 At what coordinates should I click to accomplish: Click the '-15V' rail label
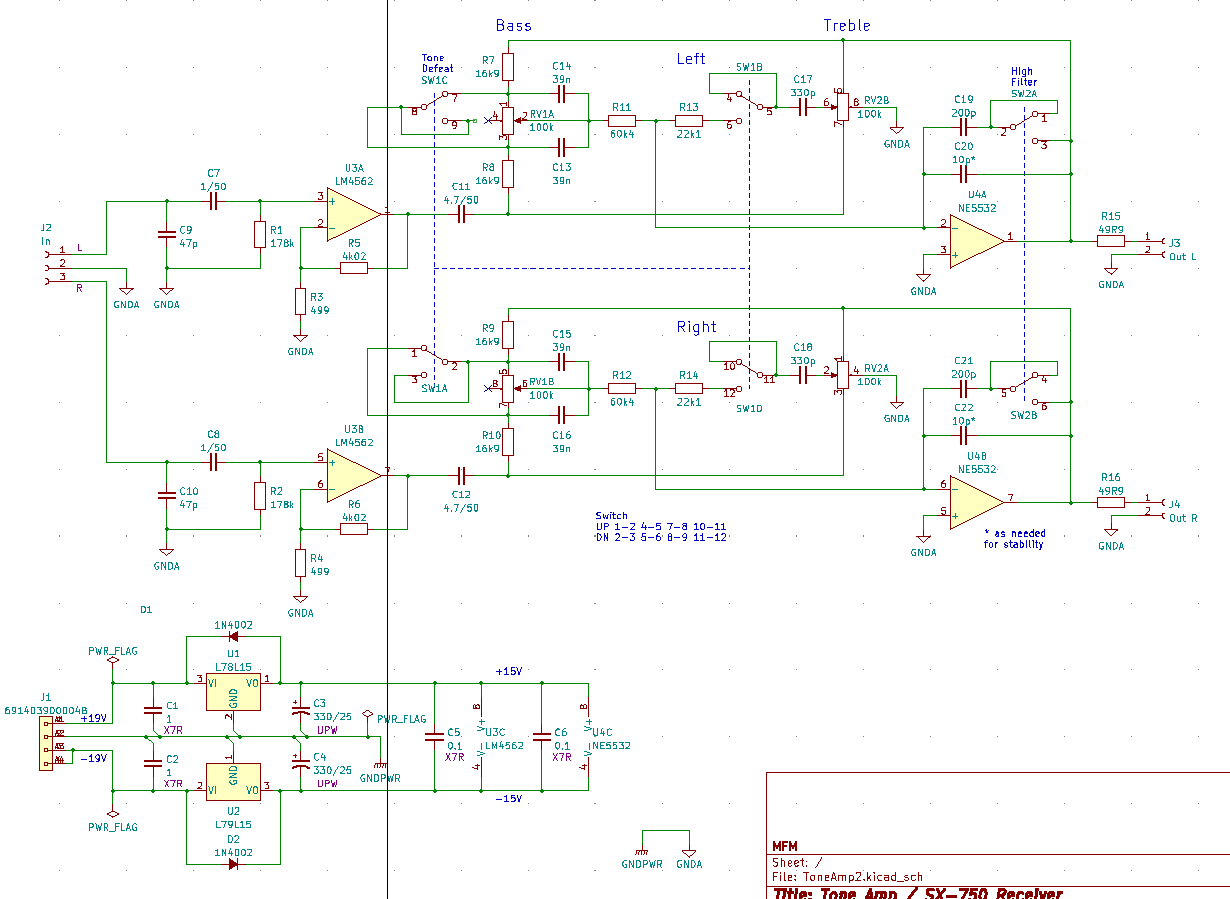click(509, 798)
